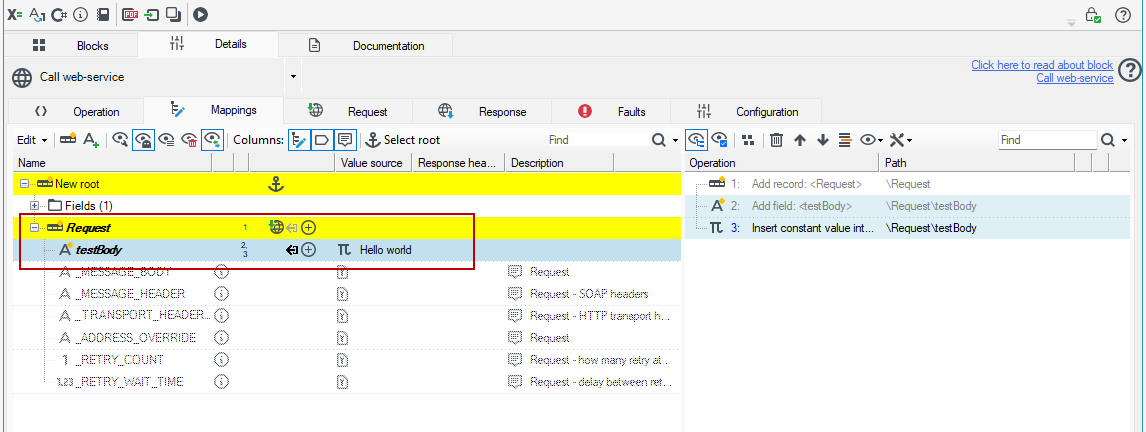Click the notebook icon in top toolbar

(x=103, y=14)
